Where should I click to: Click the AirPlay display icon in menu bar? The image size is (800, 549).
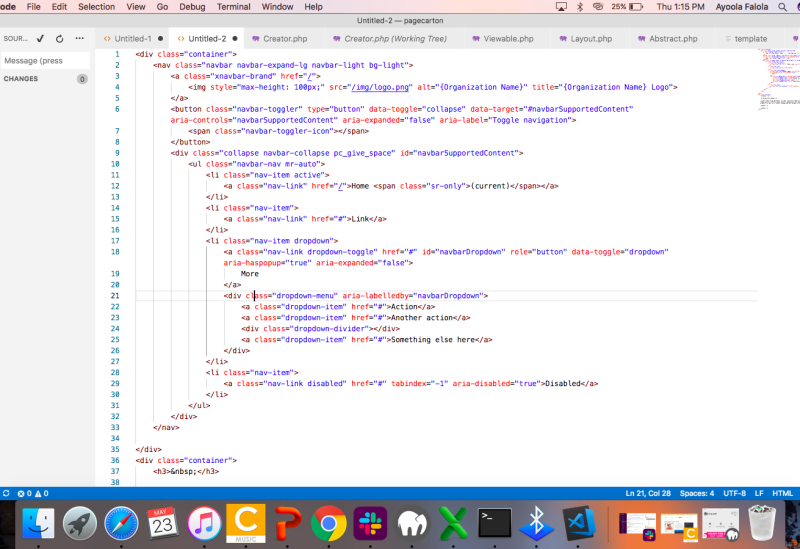click(x=561, y=7)
